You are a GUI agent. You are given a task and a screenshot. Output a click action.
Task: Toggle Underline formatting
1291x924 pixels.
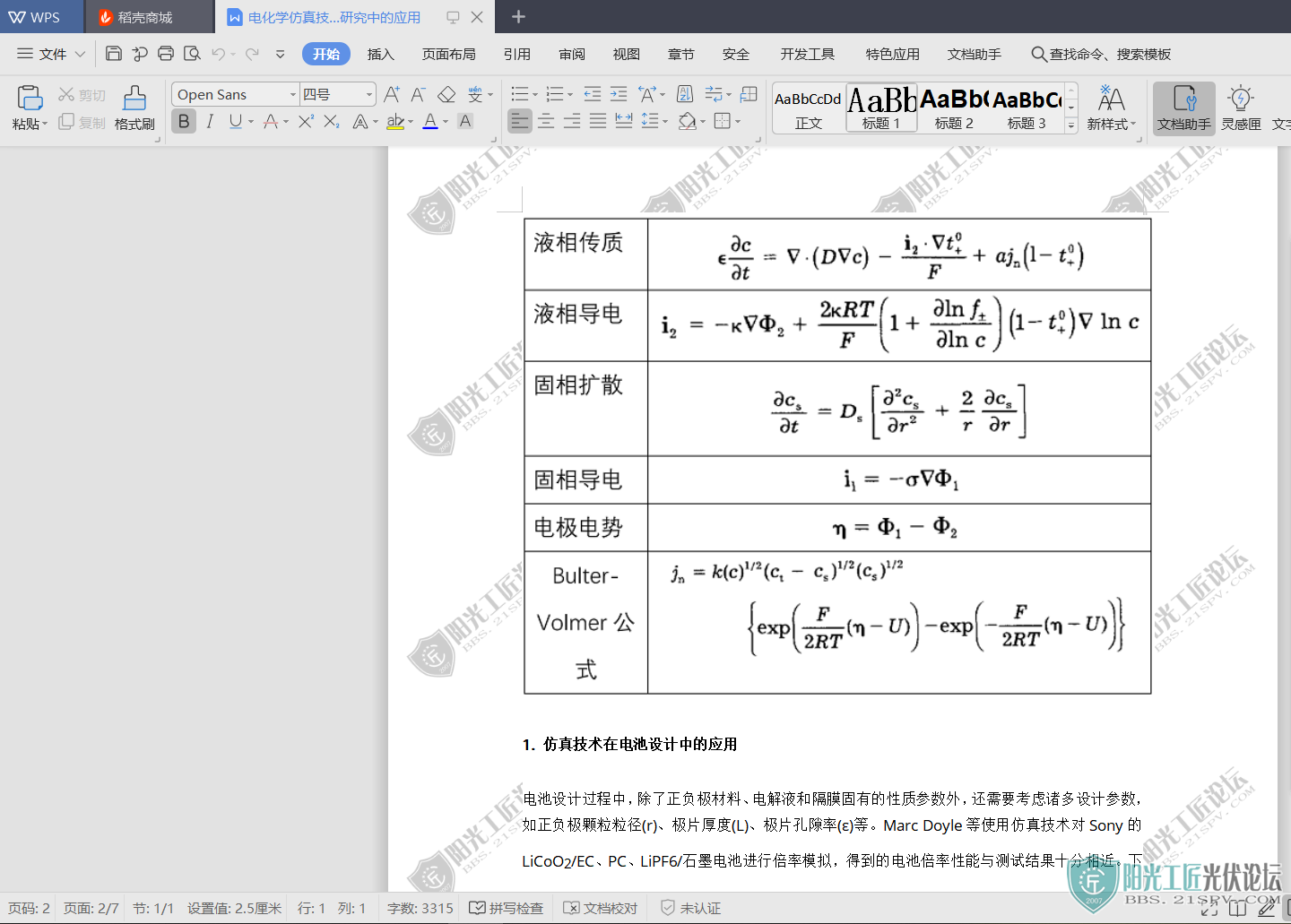(235, 121)
